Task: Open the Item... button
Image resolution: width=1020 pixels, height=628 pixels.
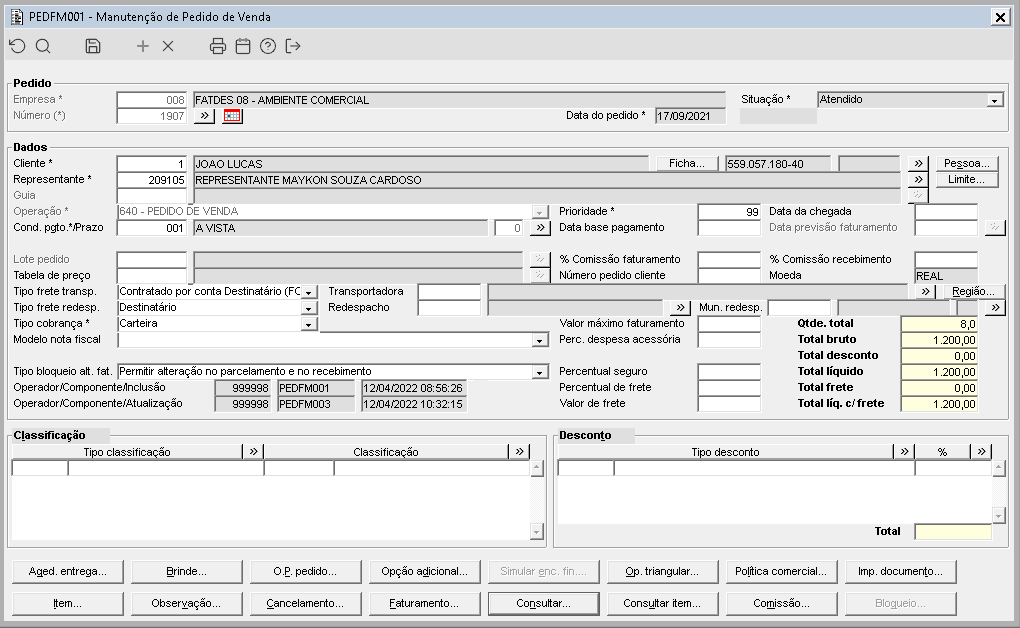Action: tap(67, 604)
